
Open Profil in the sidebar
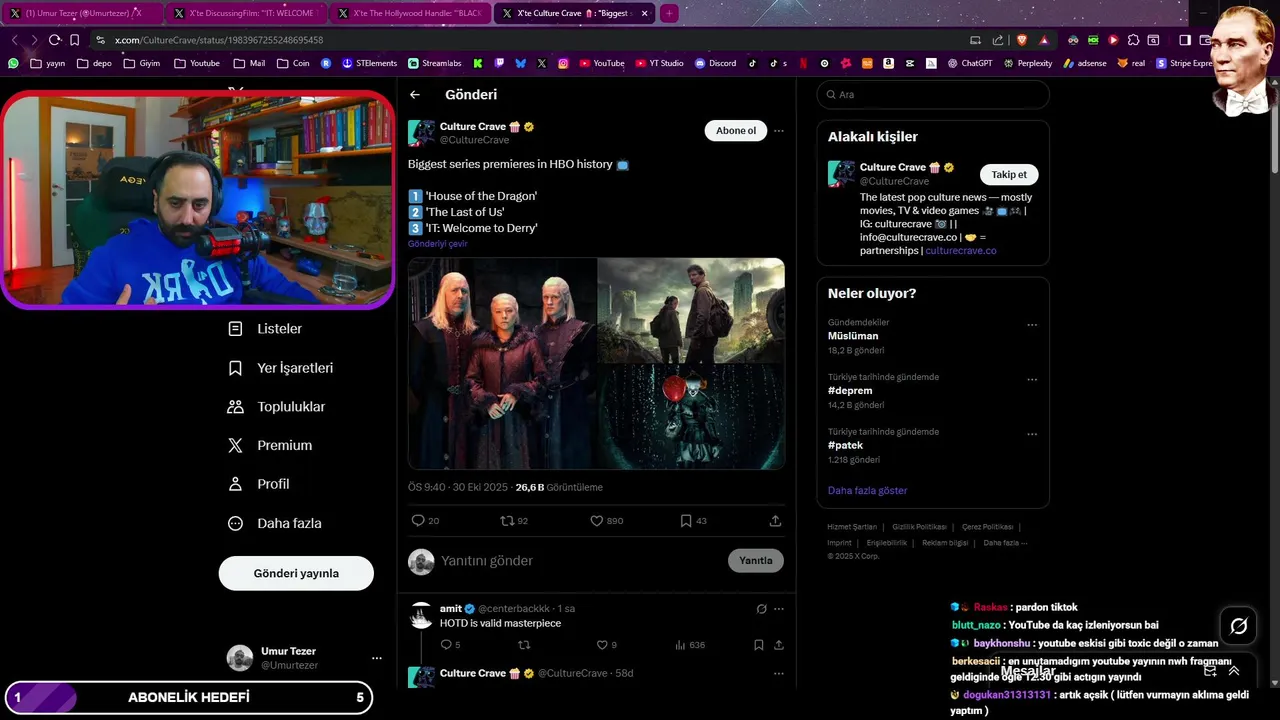(259, 484)
